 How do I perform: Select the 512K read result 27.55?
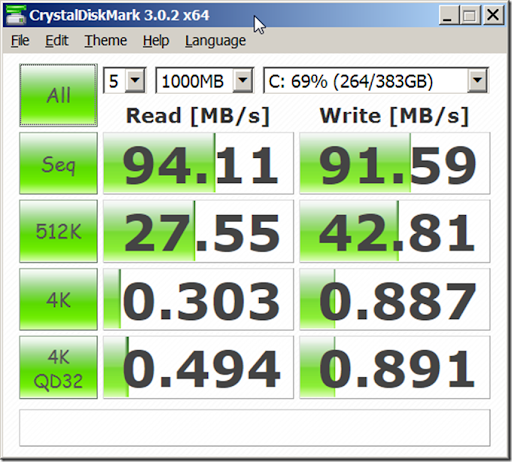pyautogui.click(x=198, y=231)
